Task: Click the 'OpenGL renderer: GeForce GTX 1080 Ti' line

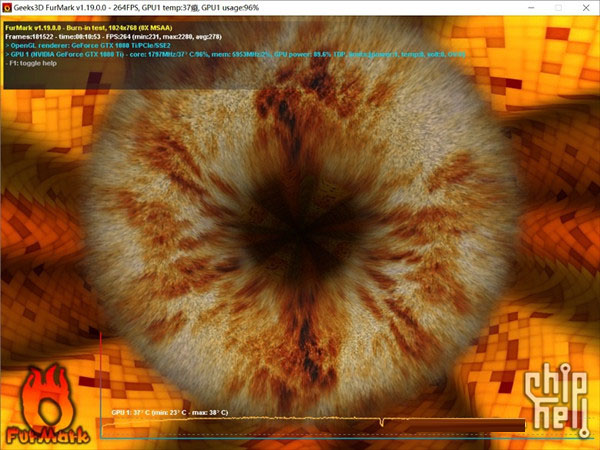Action: [88, 46]
